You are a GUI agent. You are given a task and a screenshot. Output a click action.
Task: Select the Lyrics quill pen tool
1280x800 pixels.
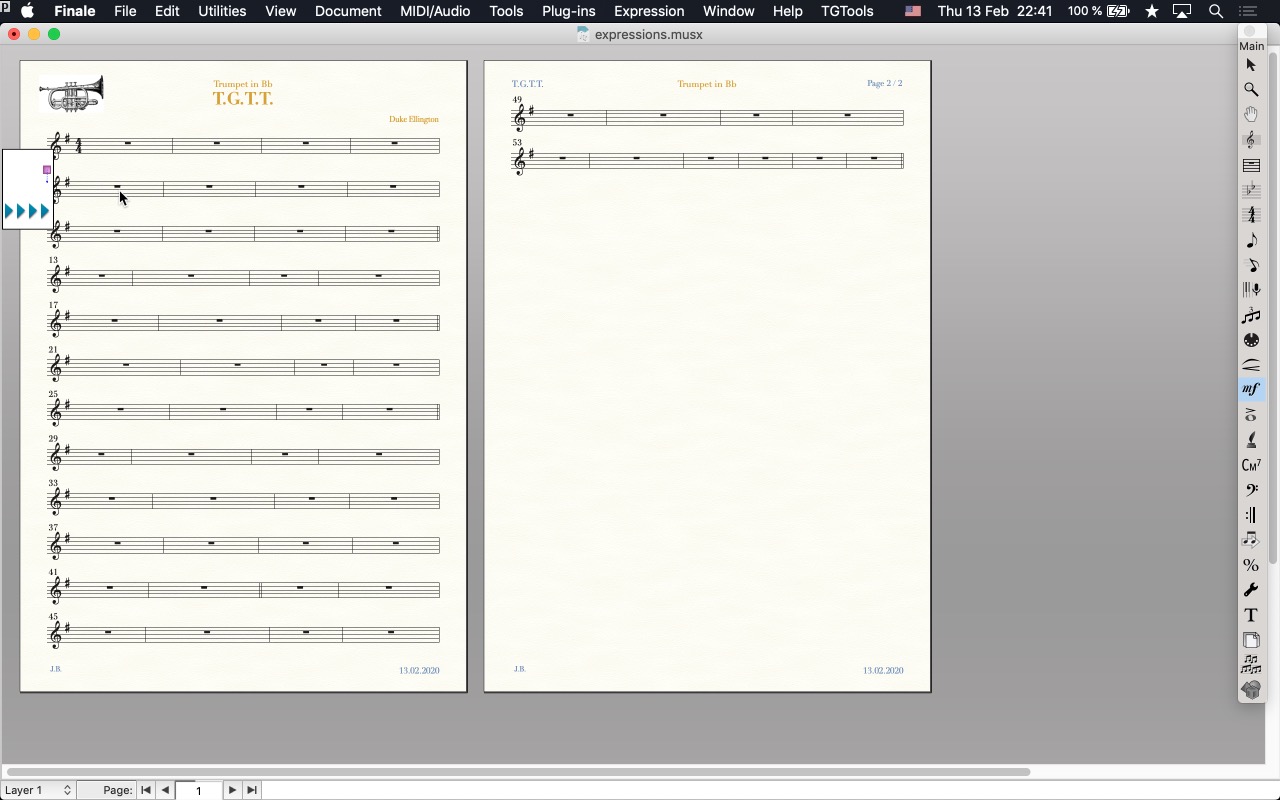pyautogui.click(x=1251, y=440)
